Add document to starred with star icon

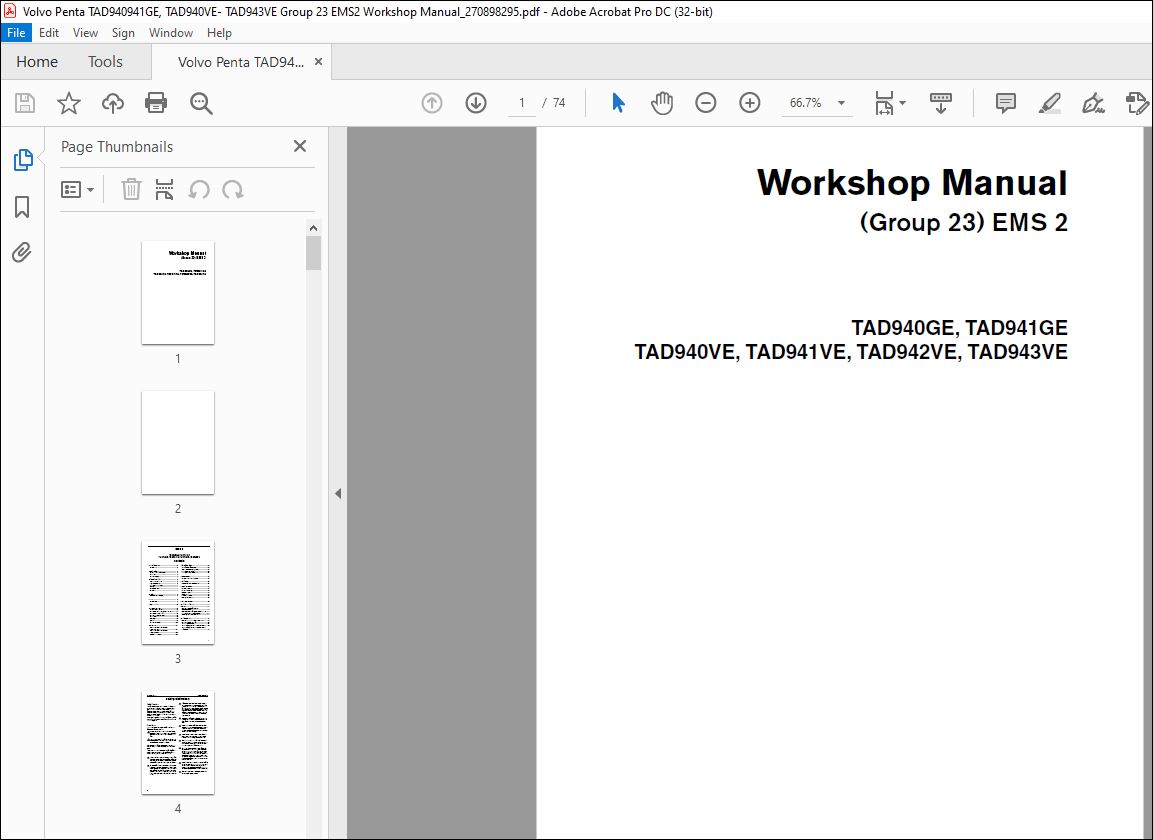coord(68,103)
